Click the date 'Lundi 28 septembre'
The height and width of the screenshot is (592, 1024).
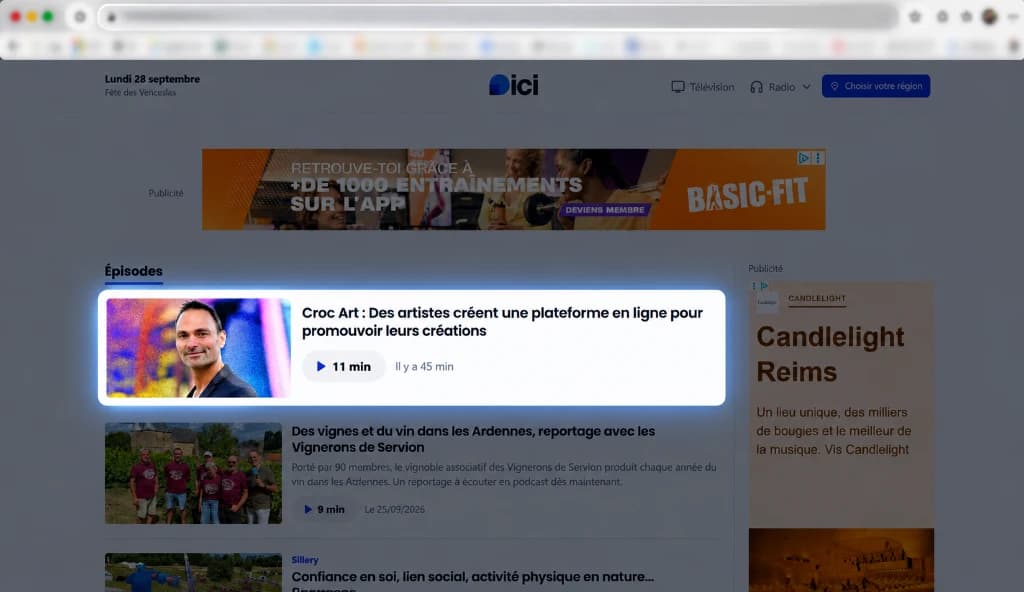[152, 79]
